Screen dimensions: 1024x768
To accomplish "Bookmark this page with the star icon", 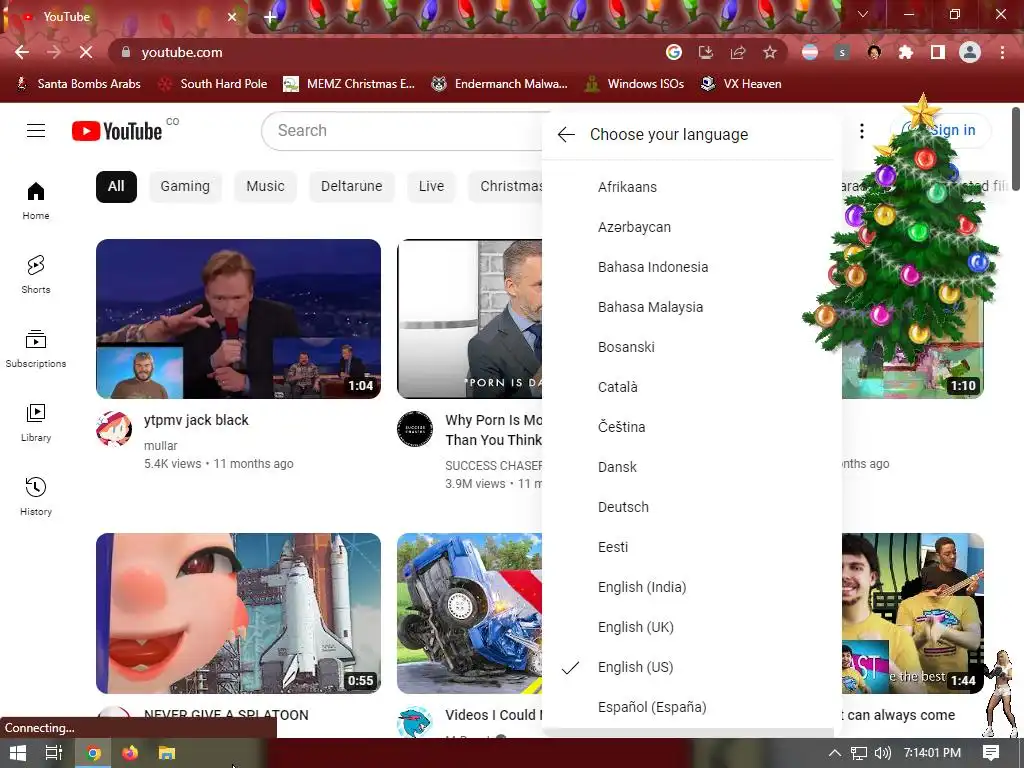I will [x=770, y=52].
